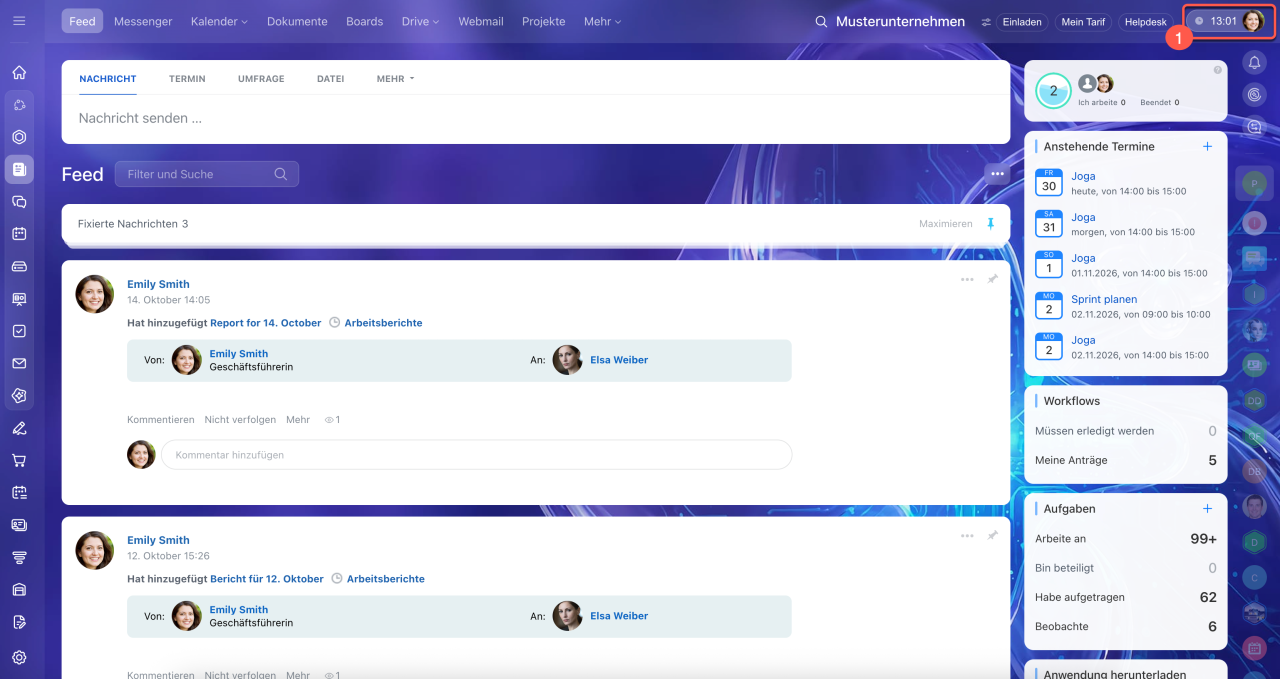Select the DATEI tab
This screenshot has width=1280, height=679.
coord(331,78)
